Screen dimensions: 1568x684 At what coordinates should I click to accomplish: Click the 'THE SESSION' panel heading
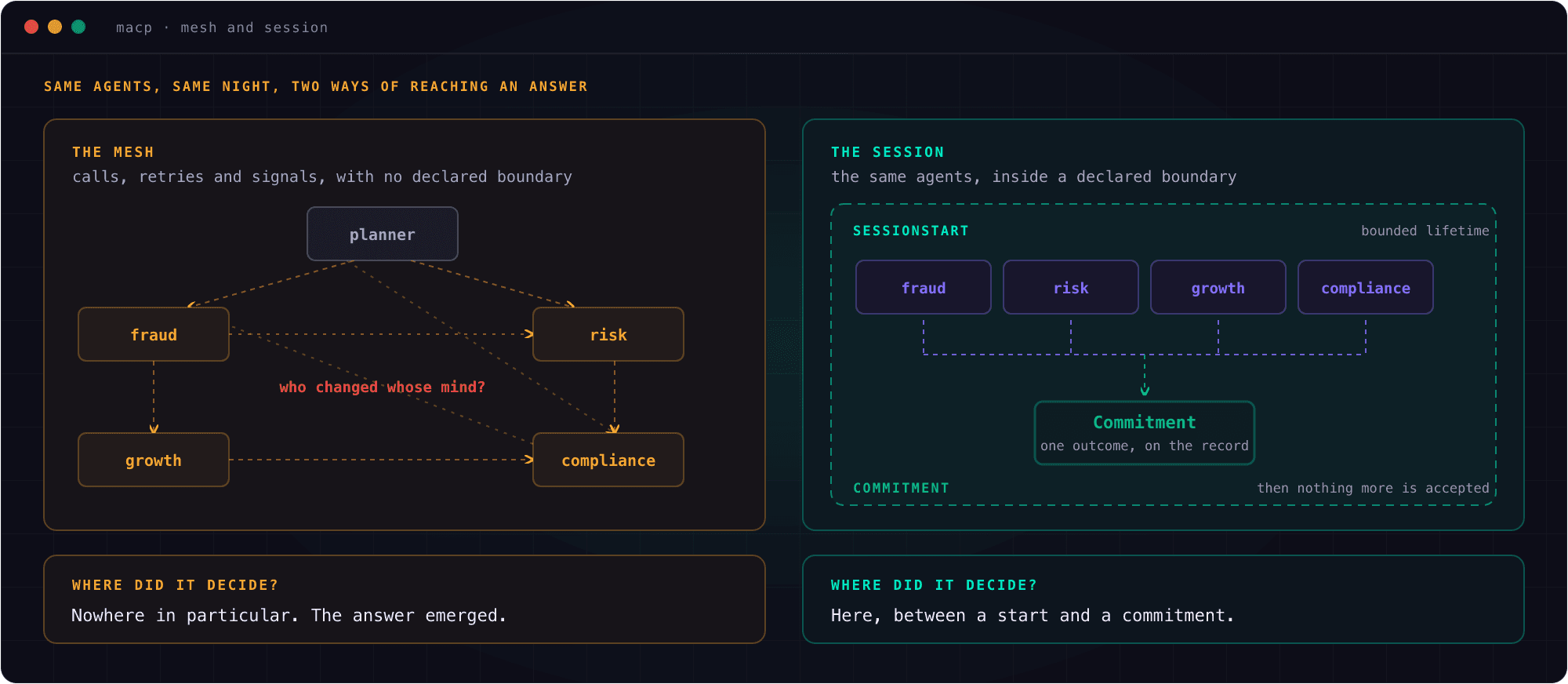coord(887,152)
